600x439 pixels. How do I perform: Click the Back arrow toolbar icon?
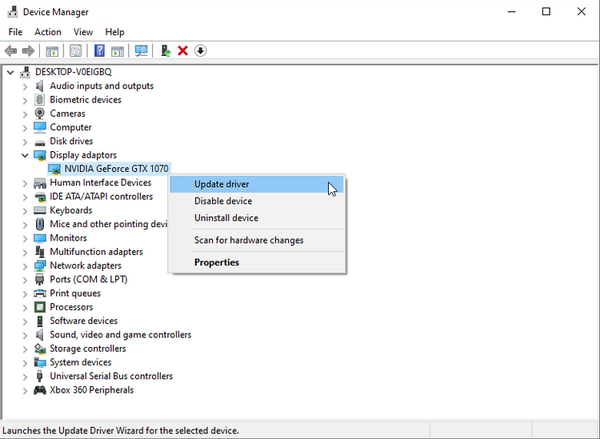(11, 51)
